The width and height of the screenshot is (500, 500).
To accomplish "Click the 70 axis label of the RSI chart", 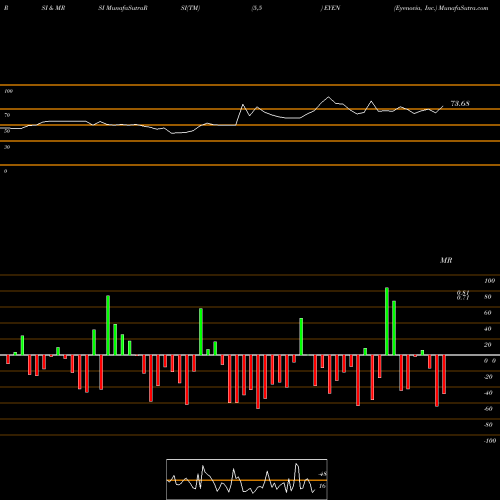I will tap(7, 115).
